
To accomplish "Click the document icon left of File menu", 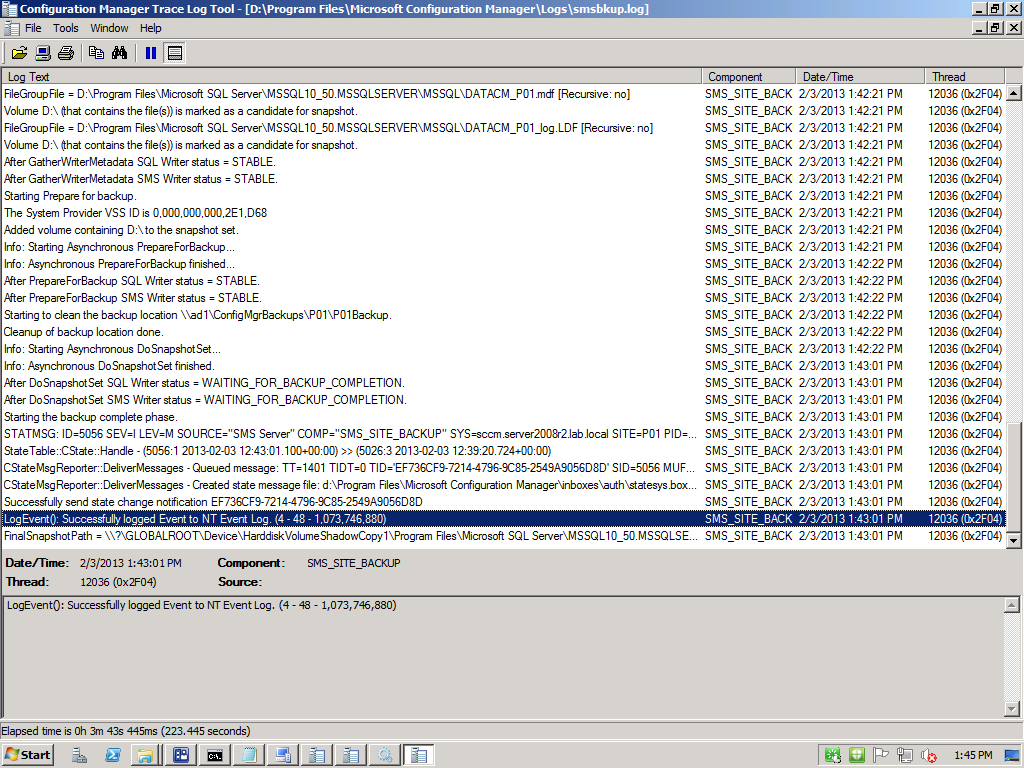I will pyautogui.click(x=12, y=28).
